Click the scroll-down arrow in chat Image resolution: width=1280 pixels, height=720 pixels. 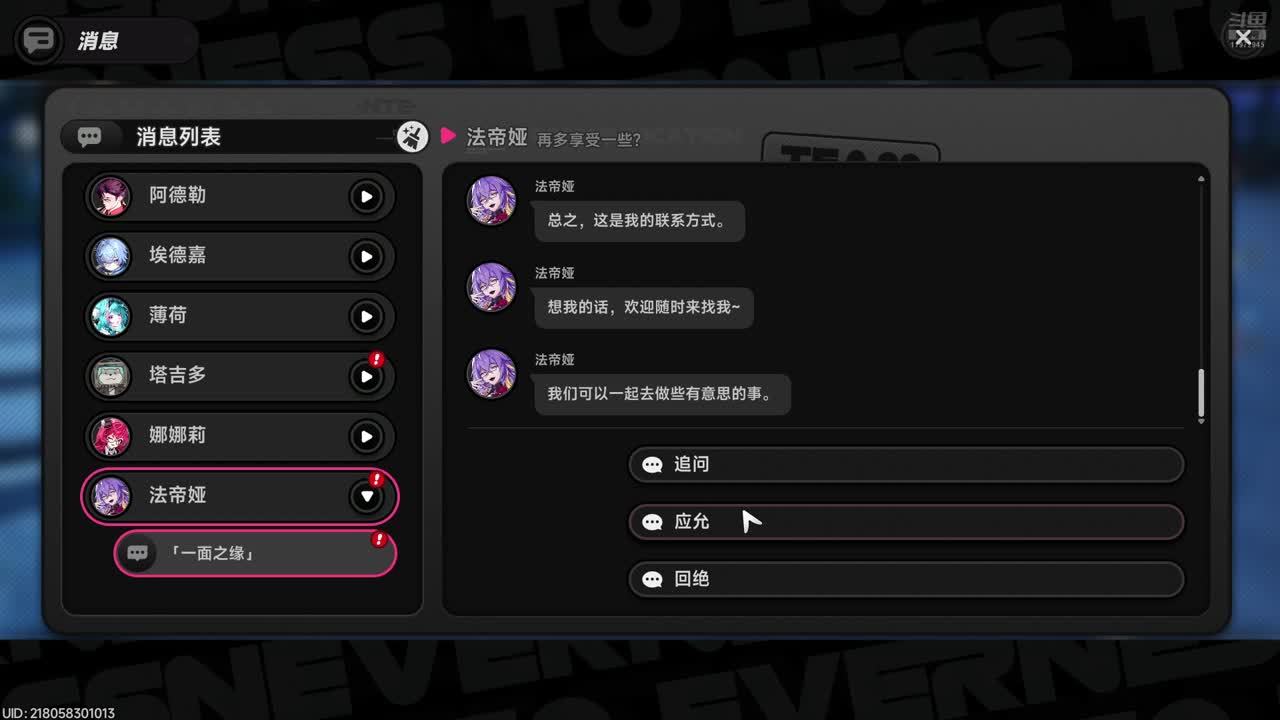1201,421
